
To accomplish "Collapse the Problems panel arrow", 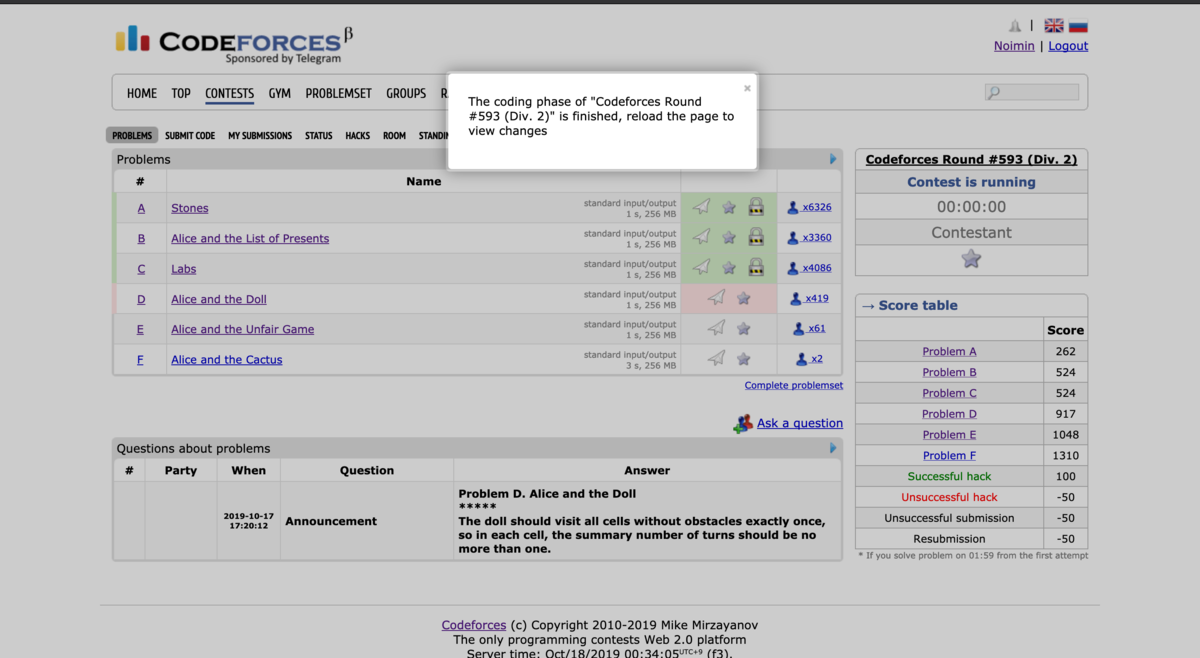I will click(x=833, y=159).
